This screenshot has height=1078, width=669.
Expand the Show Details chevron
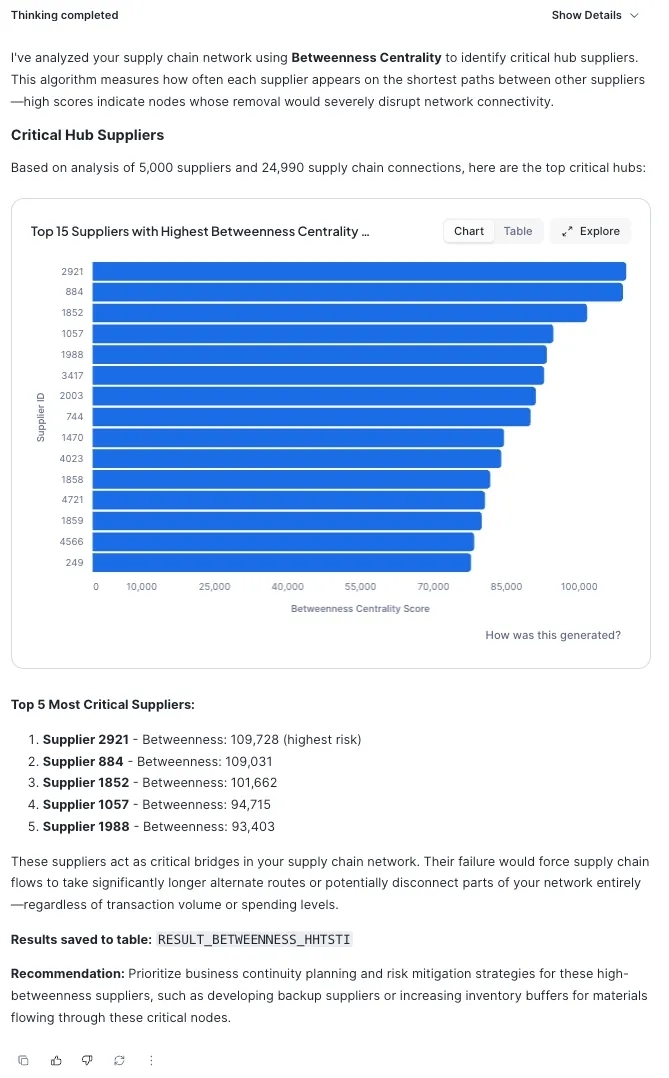click(x=634, y=15)
